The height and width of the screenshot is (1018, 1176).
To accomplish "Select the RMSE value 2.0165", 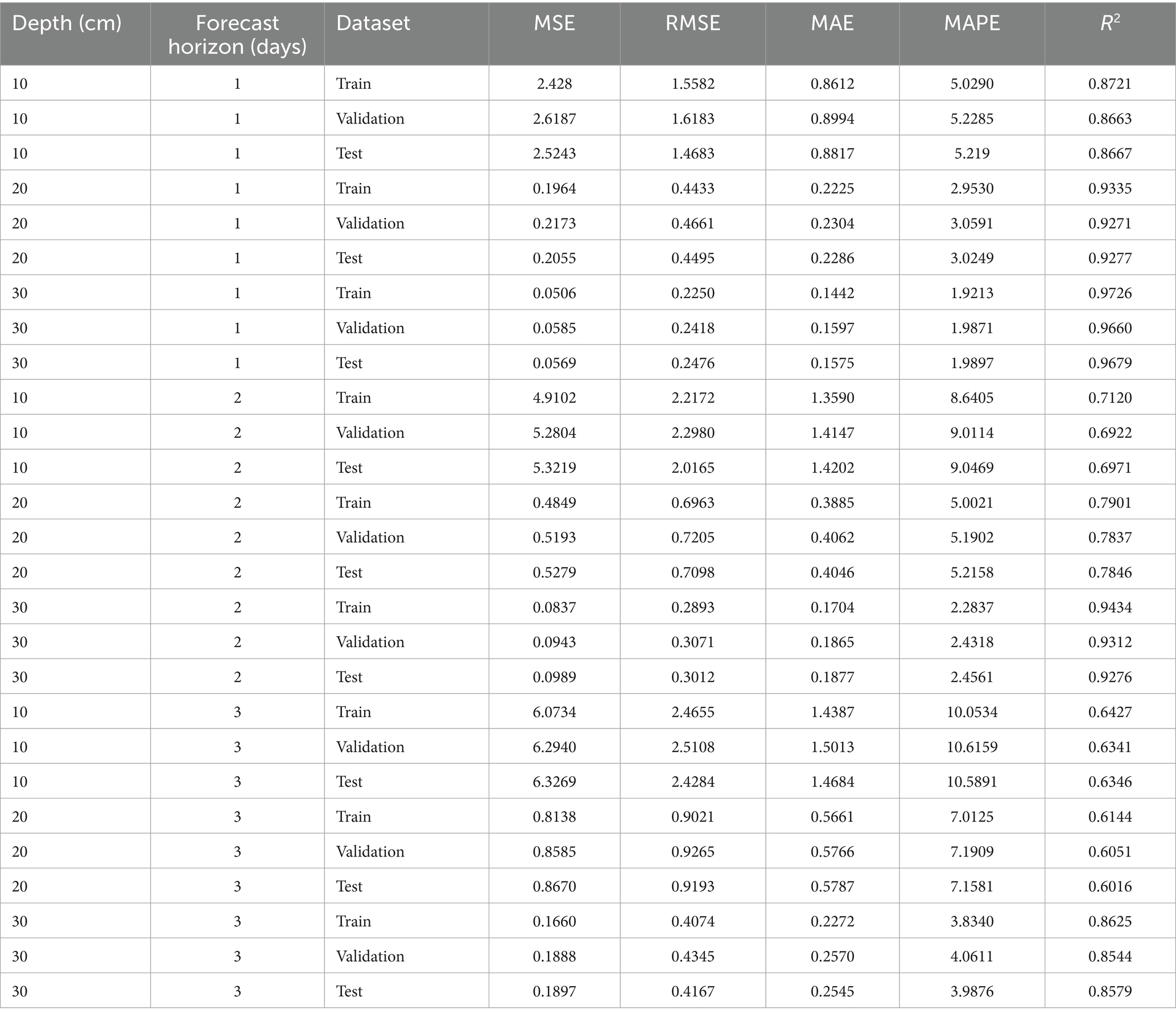I will coord(692,467).
